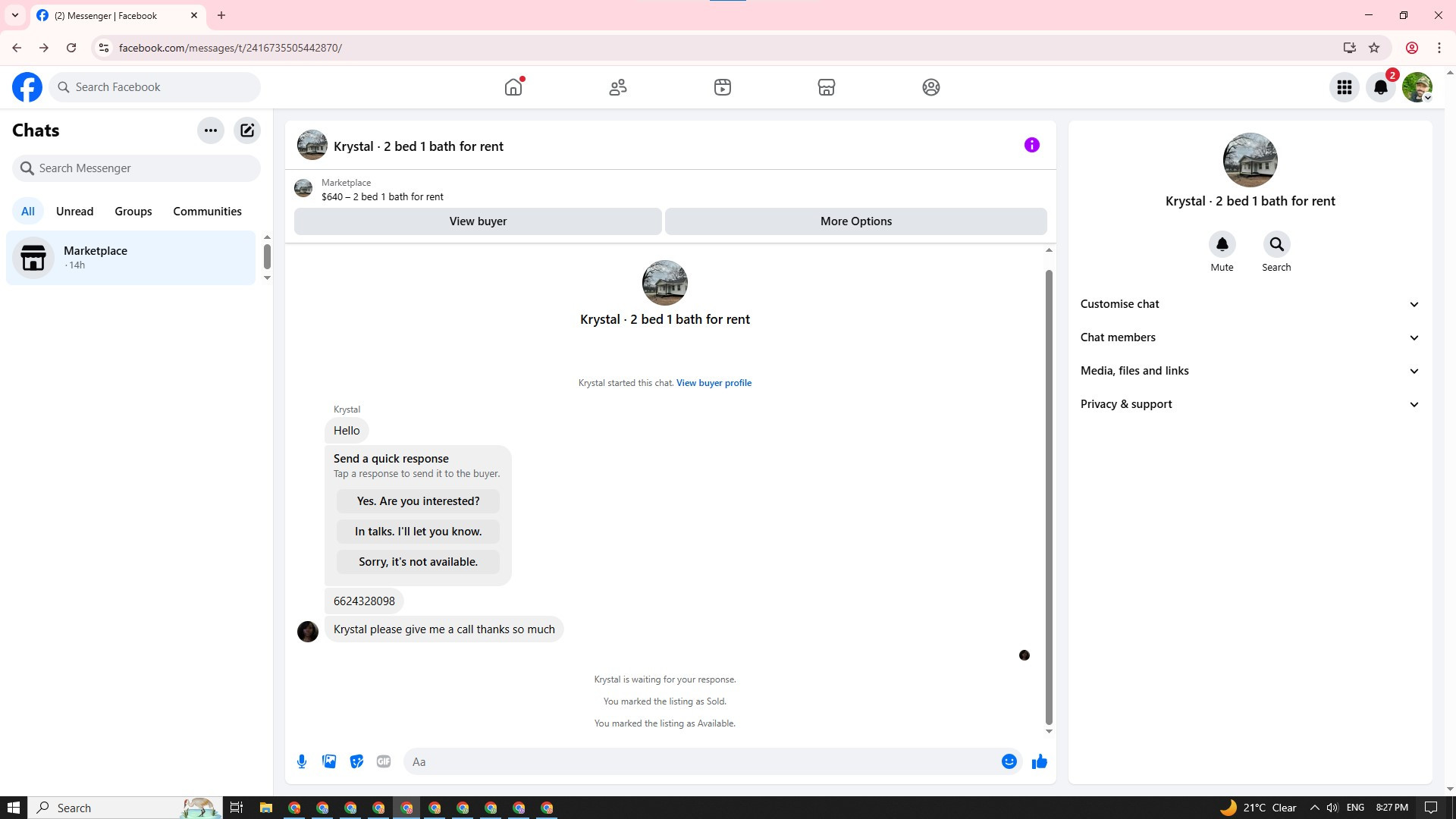The width and height of the screenshot is (1456, 819).
Task: Click the View buyer button
Action: click(x=478, y=221)
